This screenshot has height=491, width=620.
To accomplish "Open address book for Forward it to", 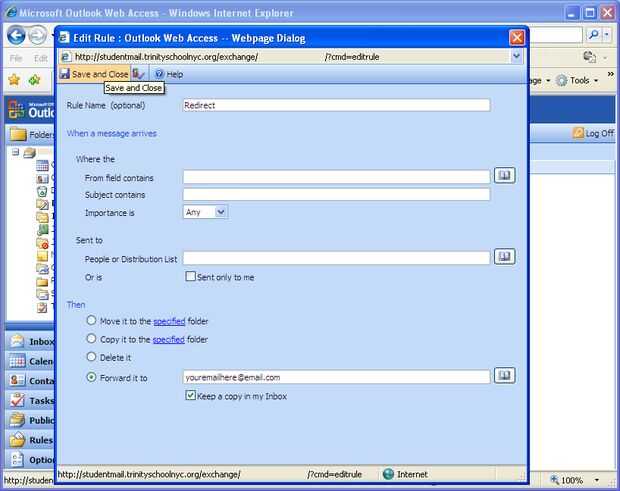I will pyautogui.click(x=505, y=375).
